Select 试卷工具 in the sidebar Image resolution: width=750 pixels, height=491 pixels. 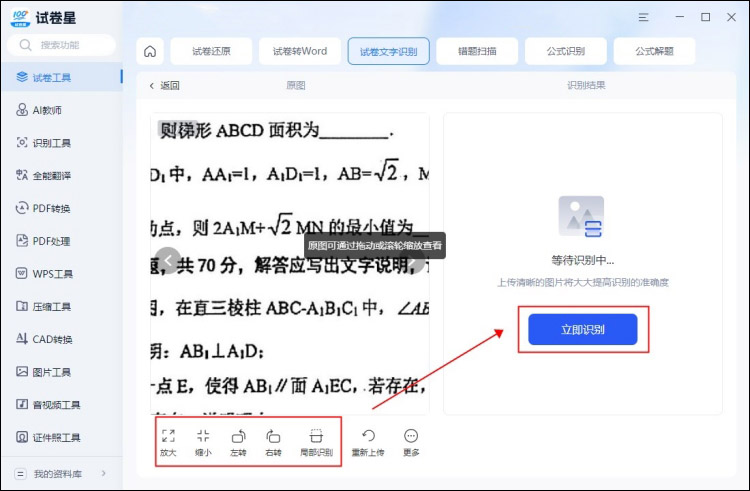[x=62, y=77]
